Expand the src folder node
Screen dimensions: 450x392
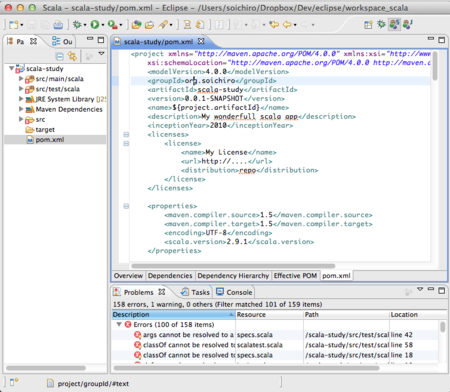click(21, 119)
